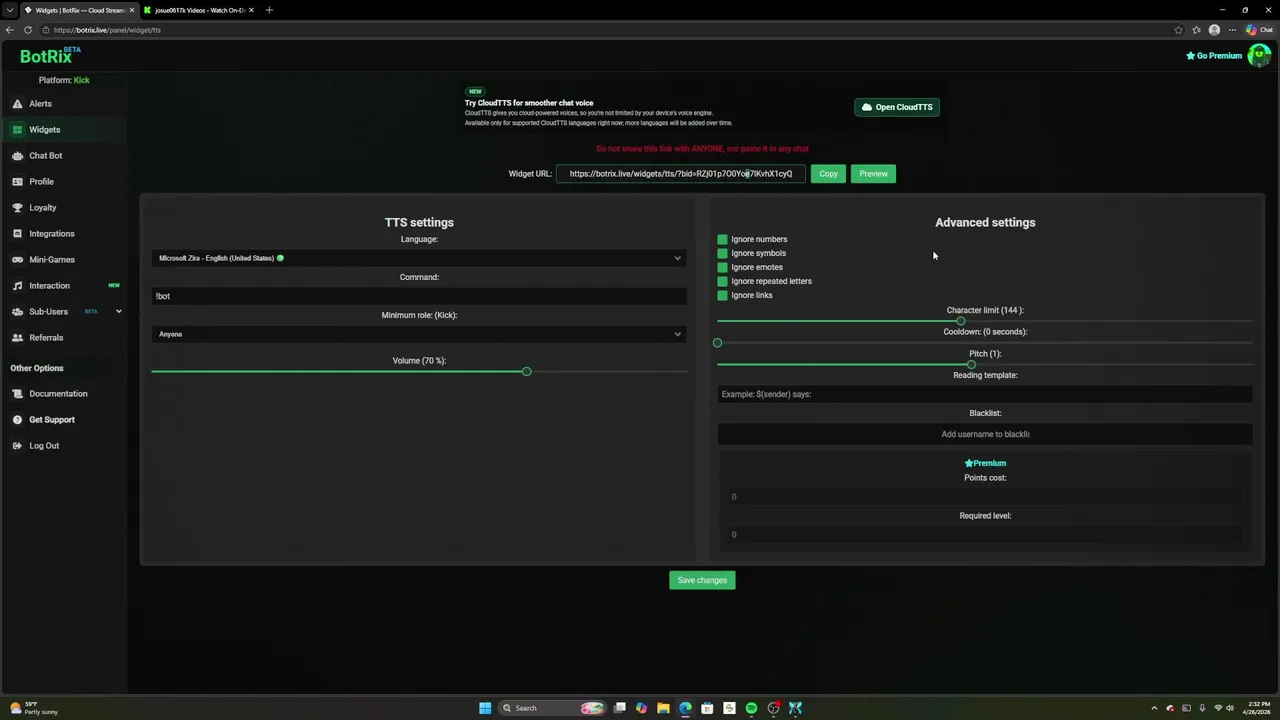The image size is (1280, 720).
Task: Click the Open CloudTTS button
Action: [897, 107]
